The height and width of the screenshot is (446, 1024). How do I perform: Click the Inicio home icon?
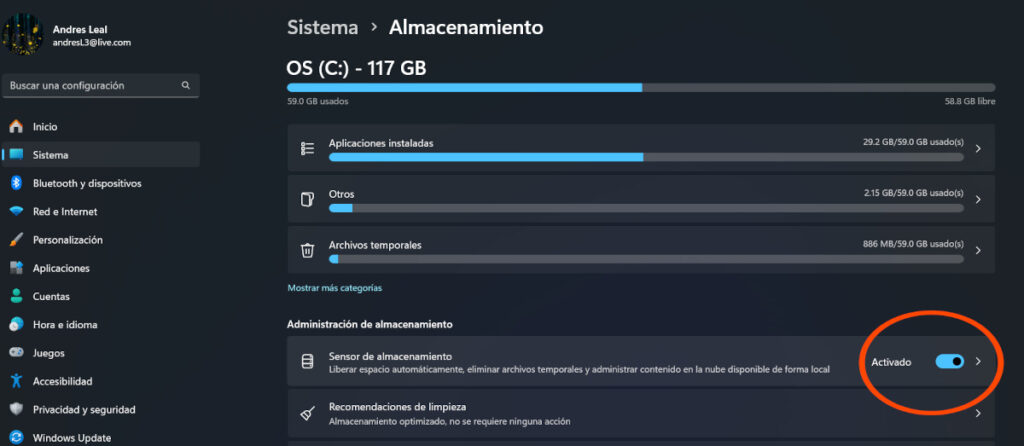click(16, 127)
